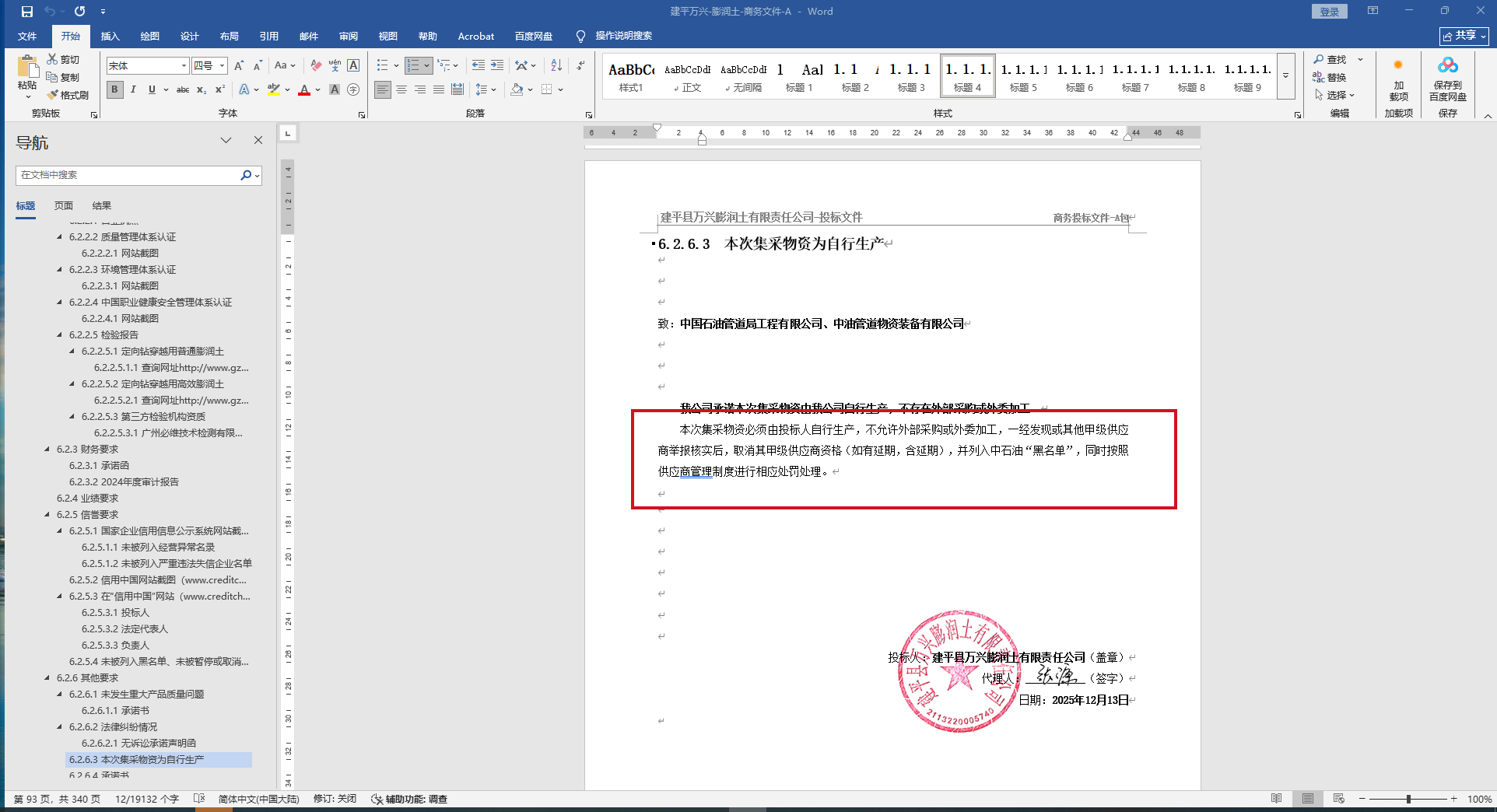Screen dimensions: 1497x812
Task: Switch the navigation pane to the 页面 tab
Action: pos(64,205)
